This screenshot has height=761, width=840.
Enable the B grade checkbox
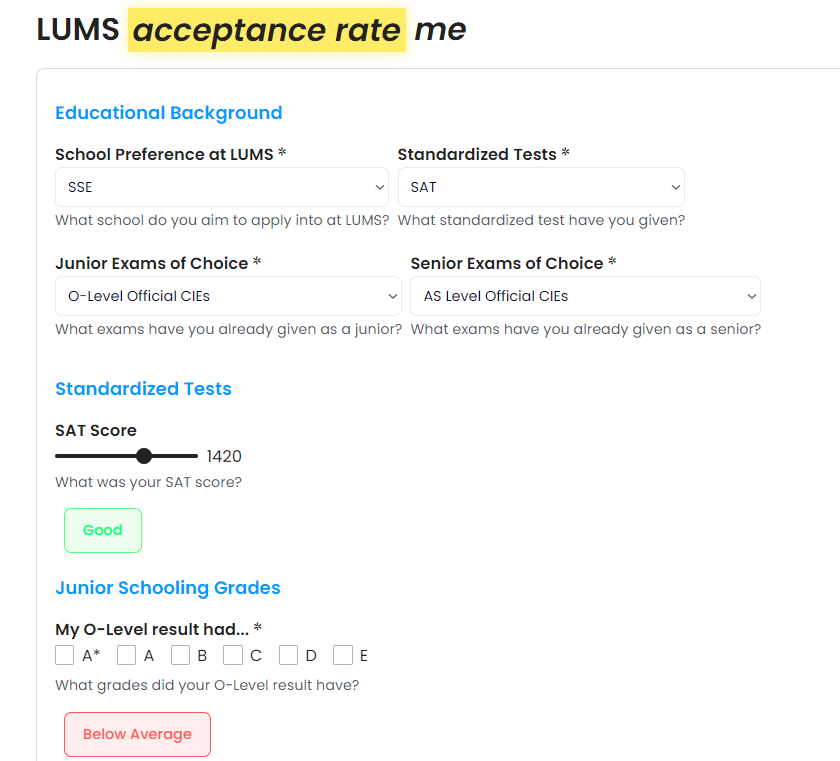click(x=180, y=656)
